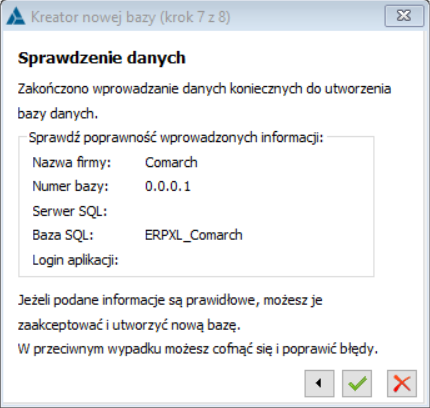
Task: Click the 'Sprawdź poprawność wprowadzonych informacji' group caption
Action: [x=176, y=137]
